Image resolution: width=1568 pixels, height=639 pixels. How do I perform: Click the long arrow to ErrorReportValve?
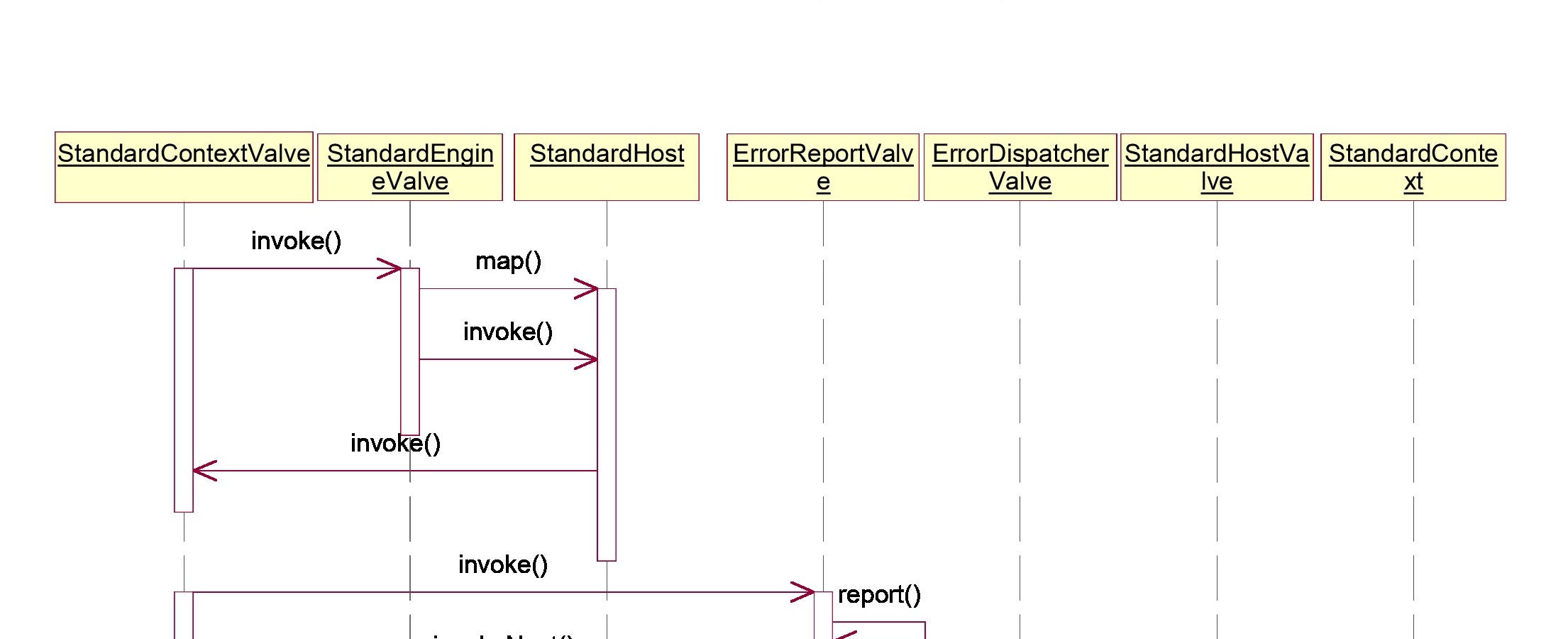tap(503, 592)
